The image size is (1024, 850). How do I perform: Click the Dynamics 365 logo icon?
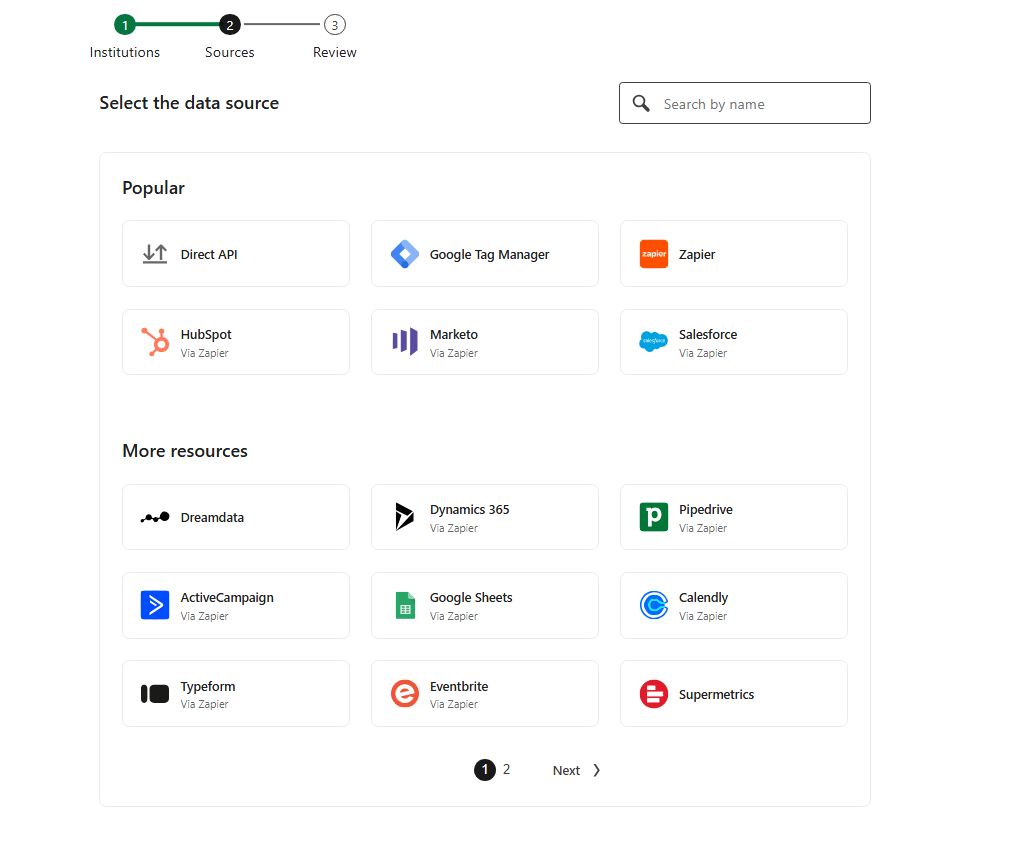point(404,516)
